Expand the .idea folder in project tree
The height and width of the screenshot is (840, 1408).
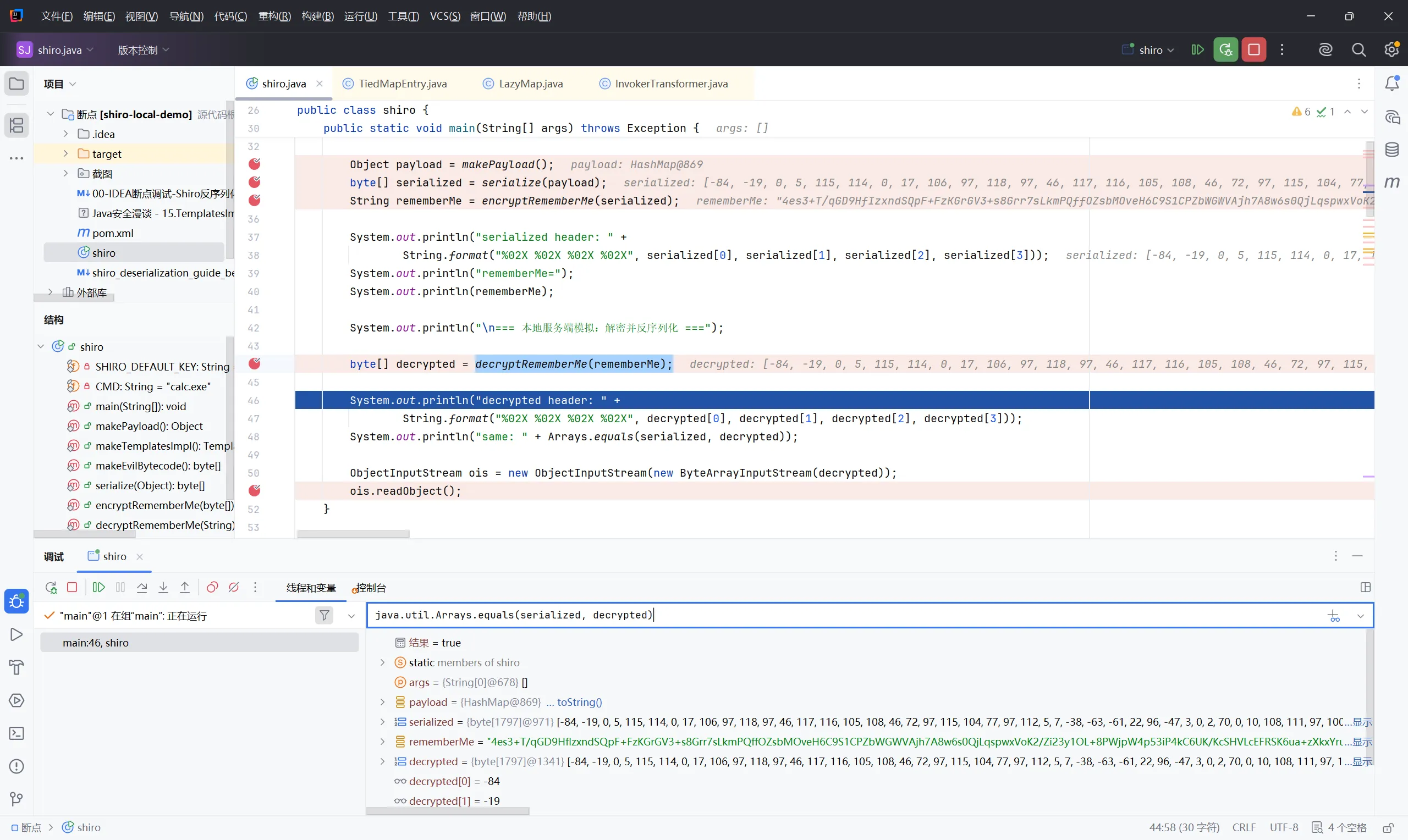pos(65,134)
